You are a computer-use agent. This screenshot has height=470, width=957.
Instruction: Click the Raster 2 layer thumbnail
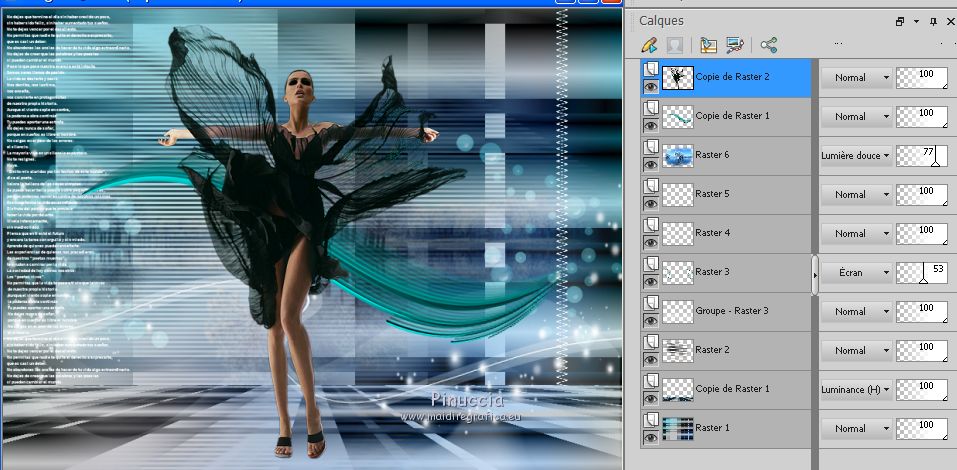pos(677,350)
